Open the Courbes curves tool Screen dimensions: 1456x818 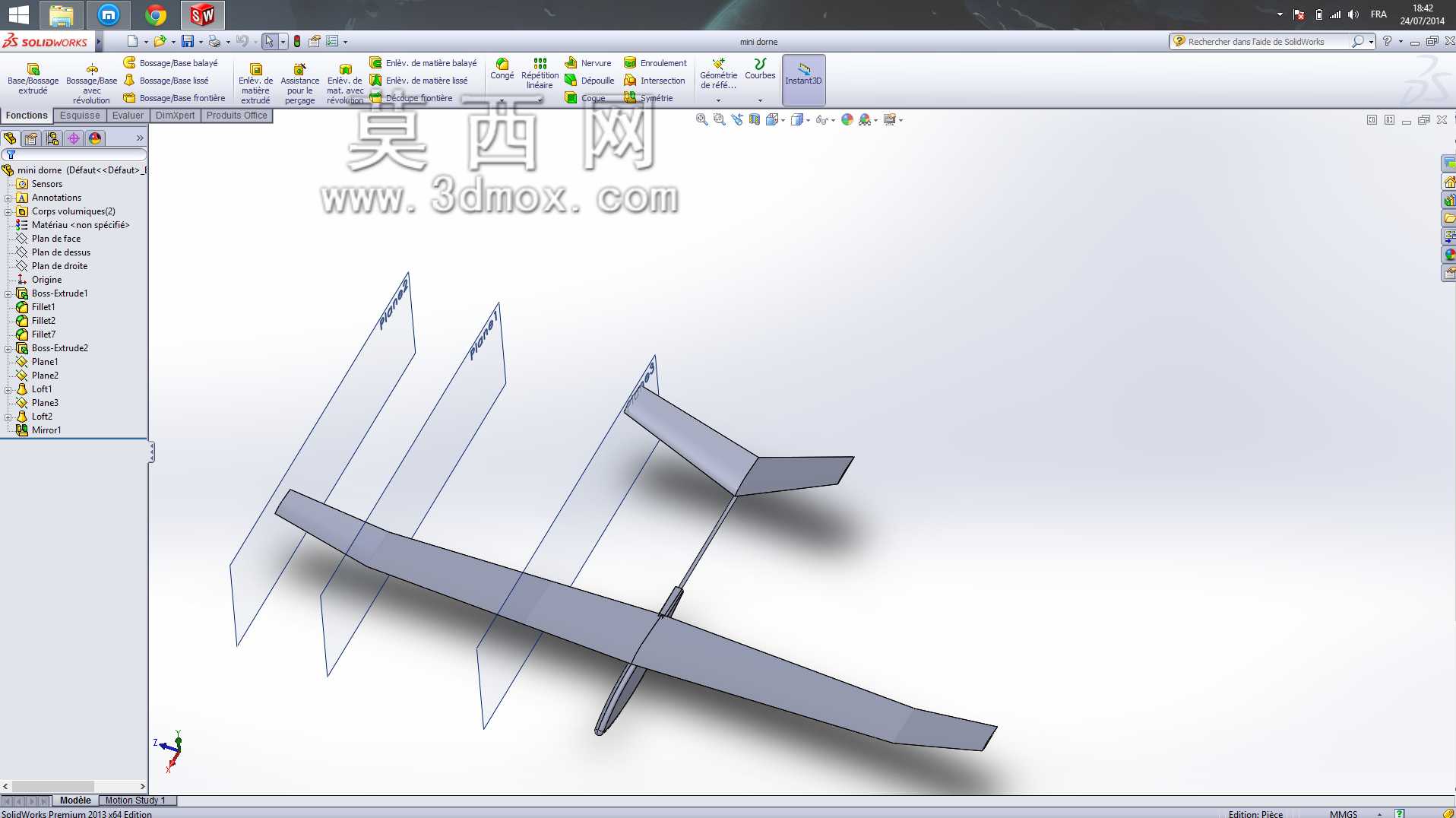[760, 69]
